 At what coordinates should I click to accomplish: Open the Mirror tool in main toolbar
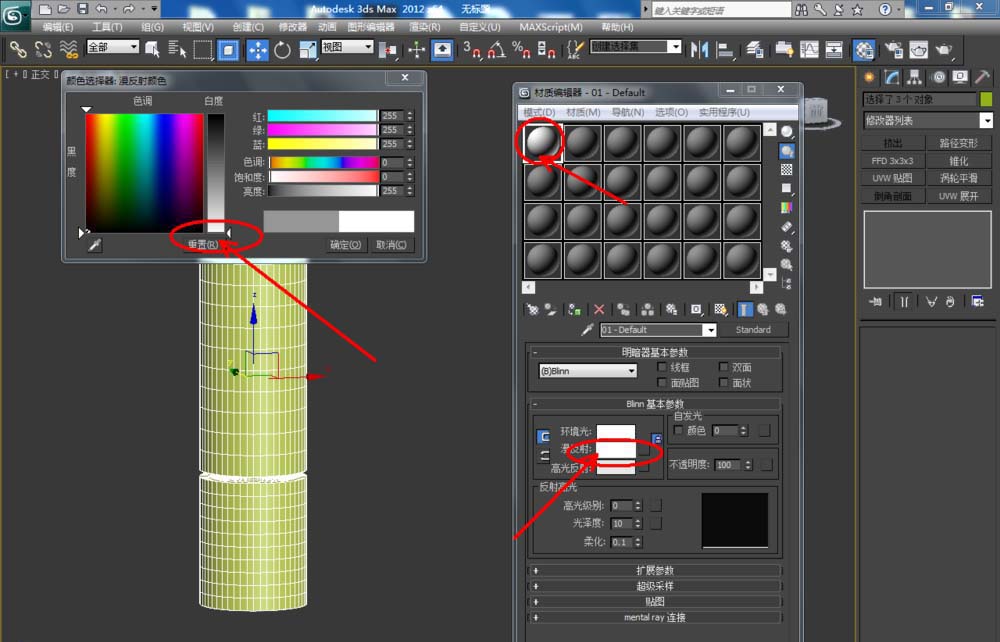pyautogui.click(x=700, y=50)
